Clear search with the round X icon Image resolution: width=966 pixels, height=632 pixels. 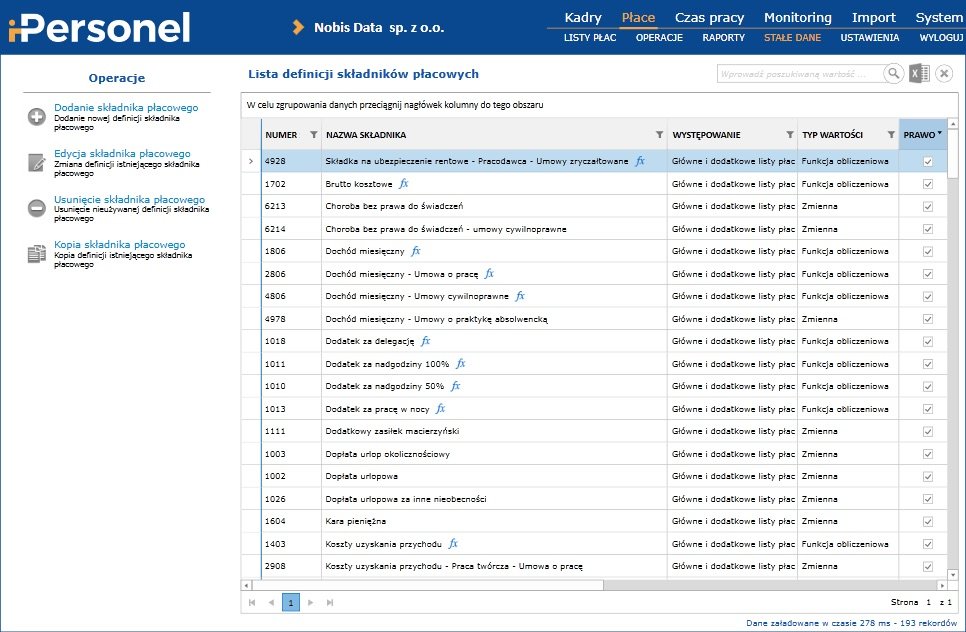click(944, 74)
